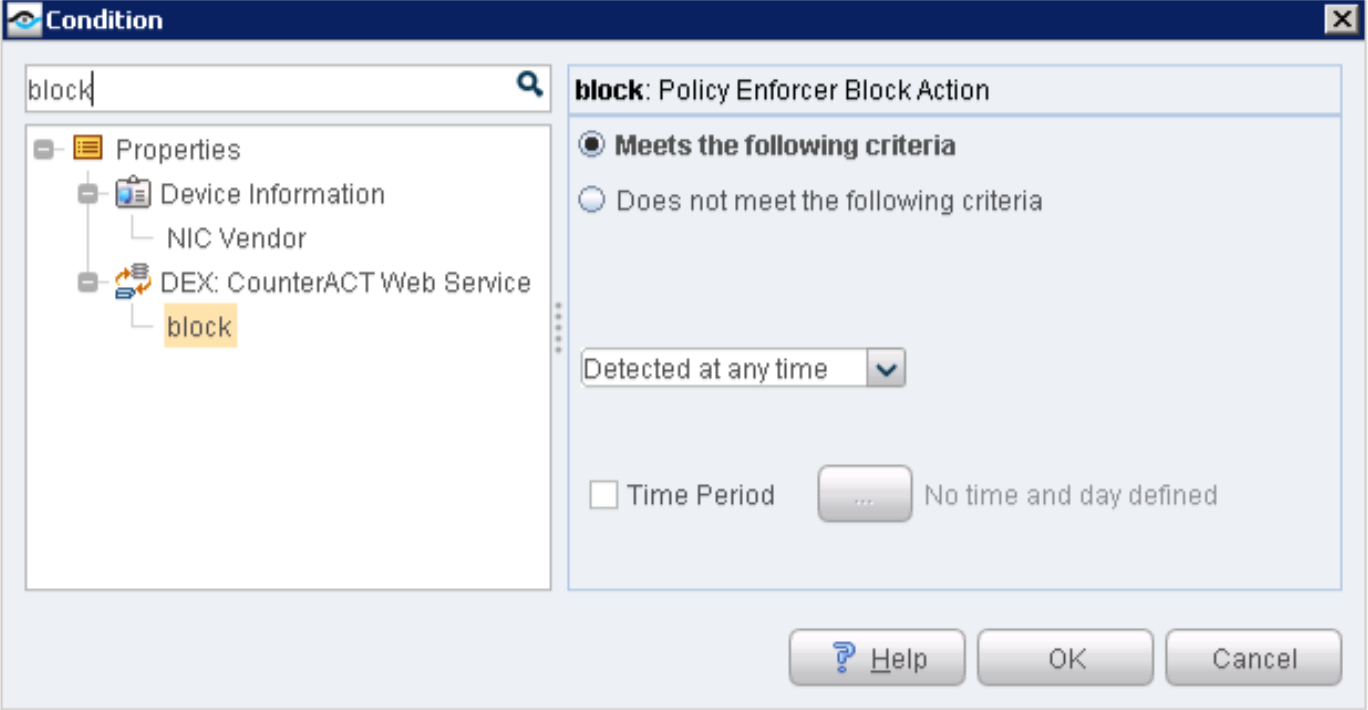Image resolution: width=1368 pixels, height=710 pixels.
Task: Click the property search text field
Action: [x=270, y=90]
